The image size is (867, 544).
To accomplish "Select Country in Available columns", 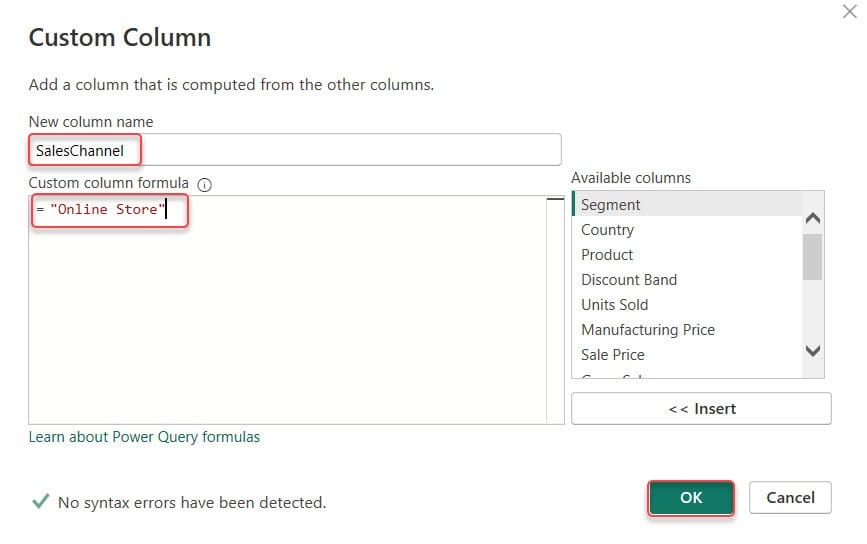I will point(687,230).
